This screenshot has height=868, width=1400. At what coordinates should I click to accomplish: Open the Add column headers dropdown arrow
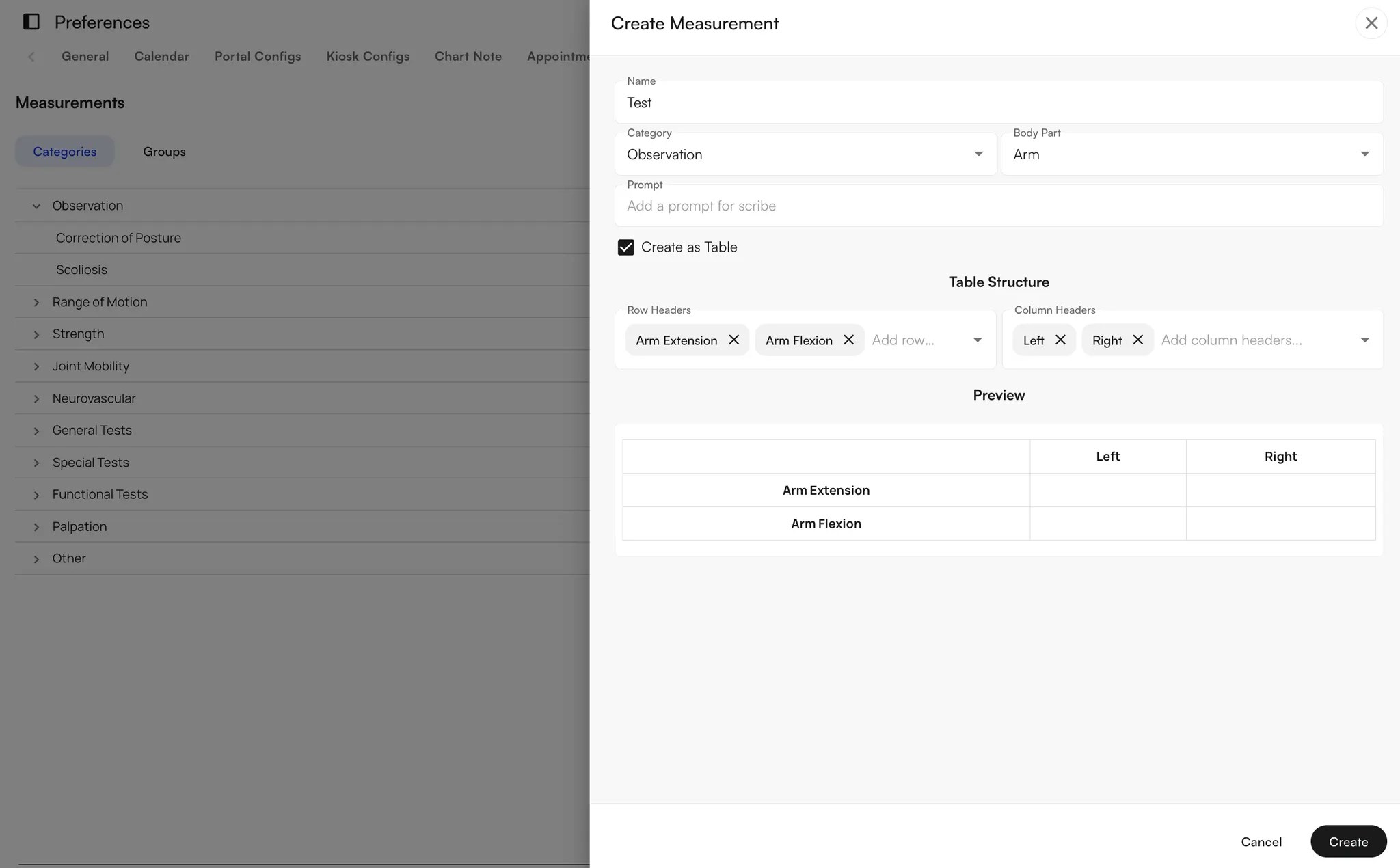pyautogui.click(x=1364, y=340)
